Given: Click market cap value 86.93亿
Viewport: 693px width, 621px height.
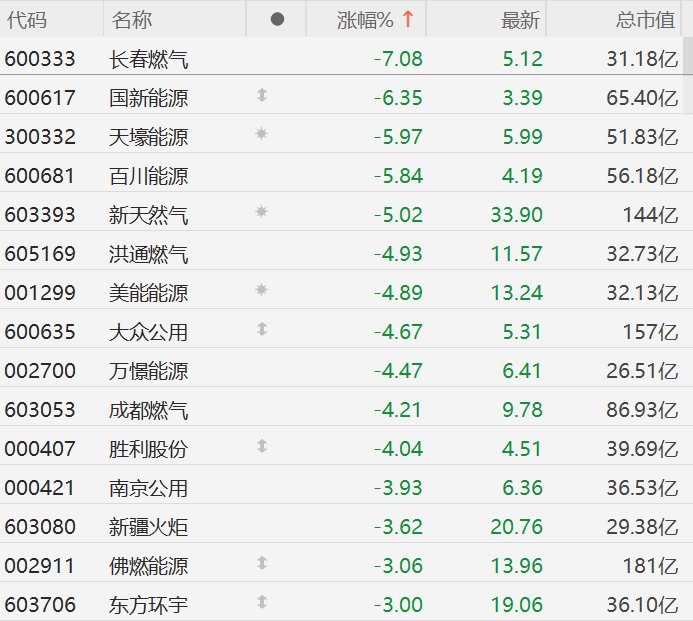Looking at the screenshot, I should (642, 410).
